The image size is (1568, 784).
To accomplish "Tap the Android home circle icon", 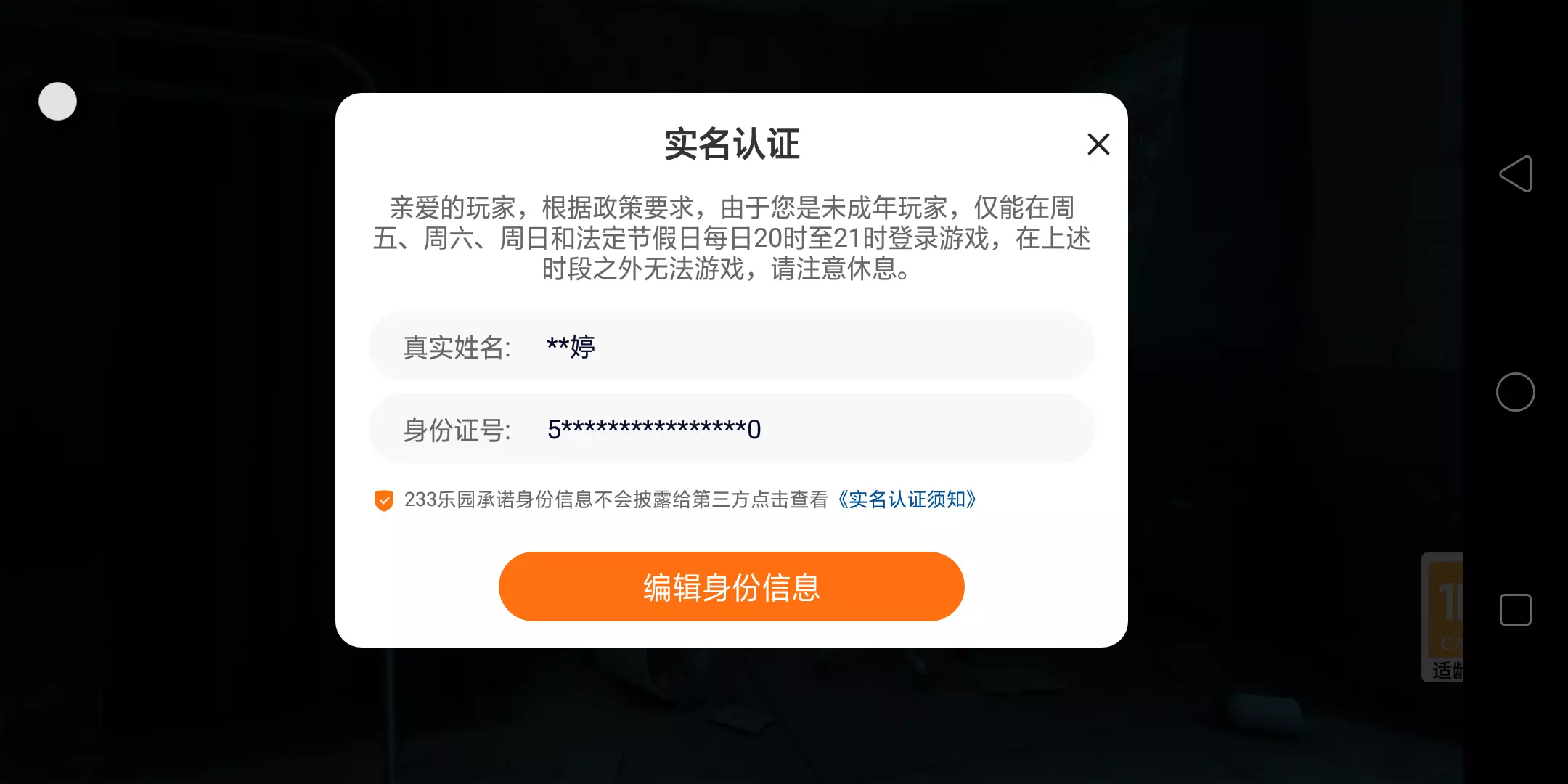I will coord(1516,392).
